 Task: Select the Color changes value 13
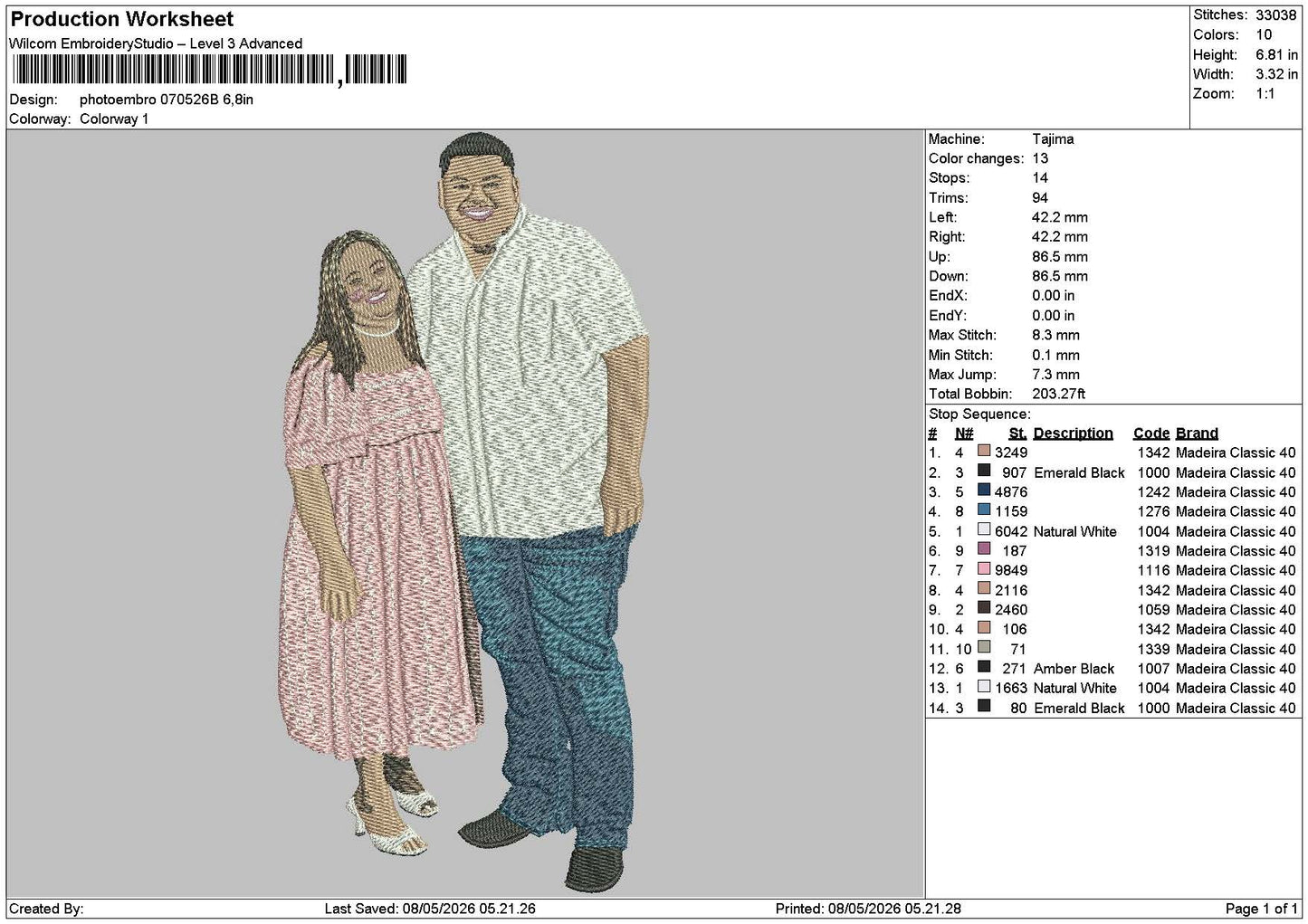click(1040, 158)
